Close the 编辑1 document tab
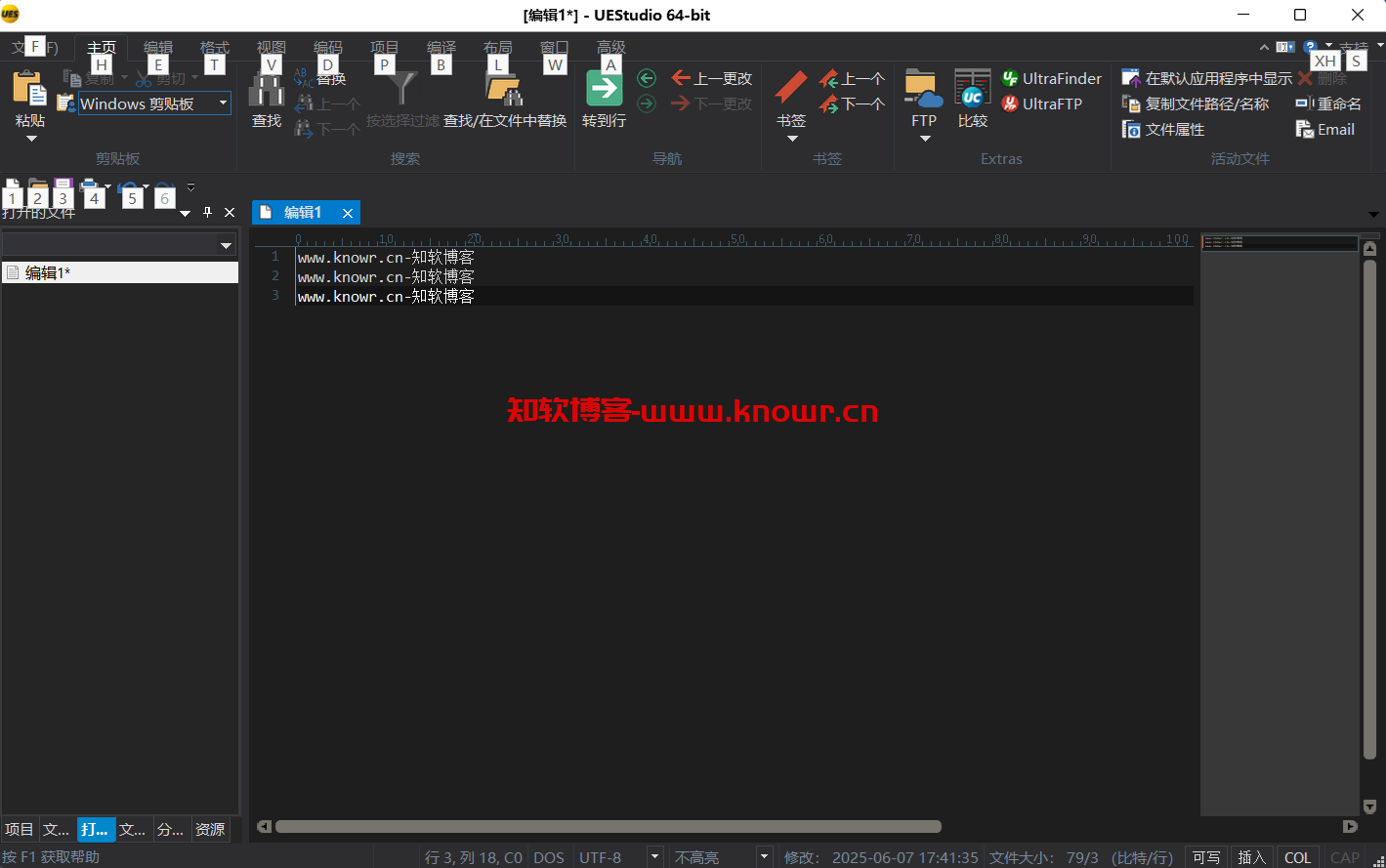The height and width of the screenshot is (868, 1386). [348, 213]
